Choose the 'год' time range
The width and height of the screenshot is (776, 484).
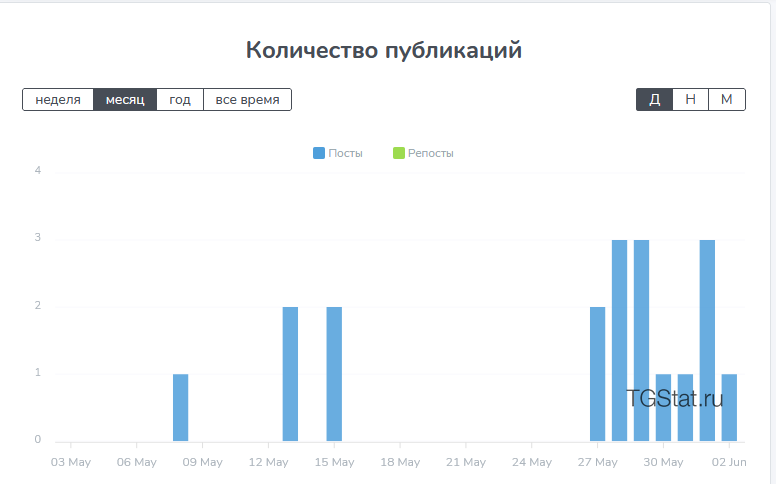tap(180, 99)
